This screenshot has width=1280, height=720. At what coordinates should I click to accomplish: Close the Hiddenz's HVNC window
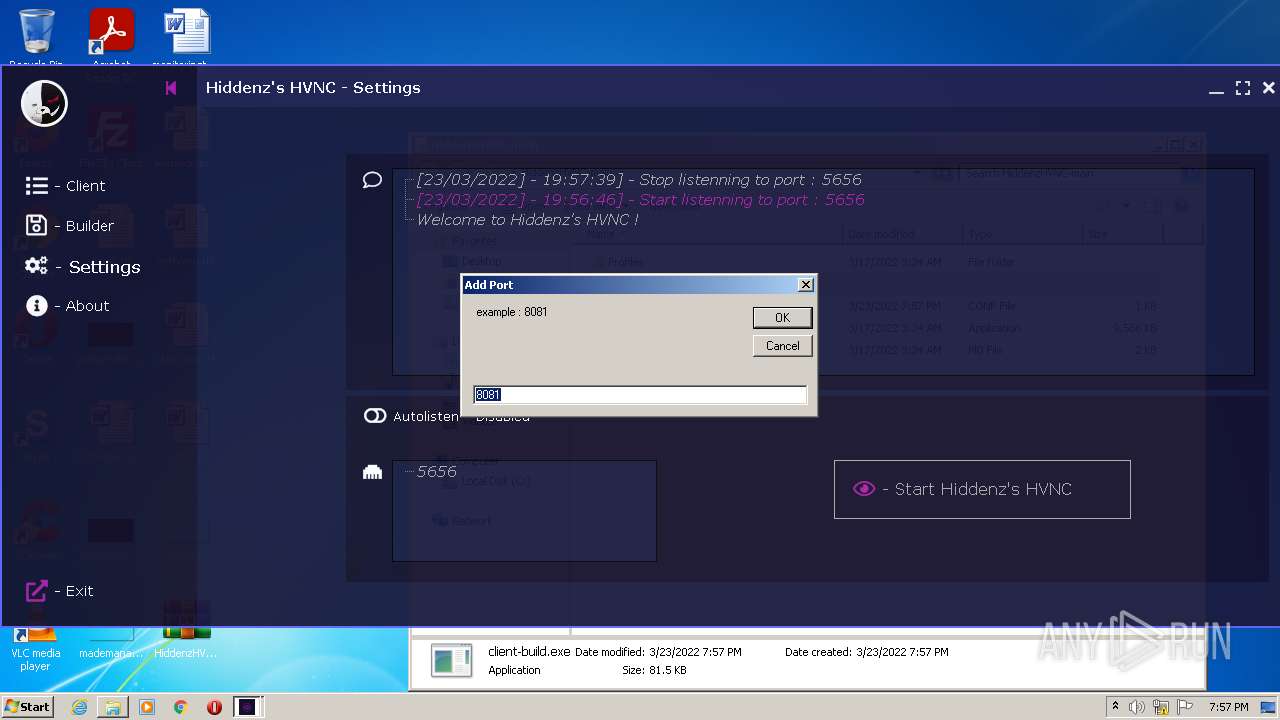(x=1268, y=88)
